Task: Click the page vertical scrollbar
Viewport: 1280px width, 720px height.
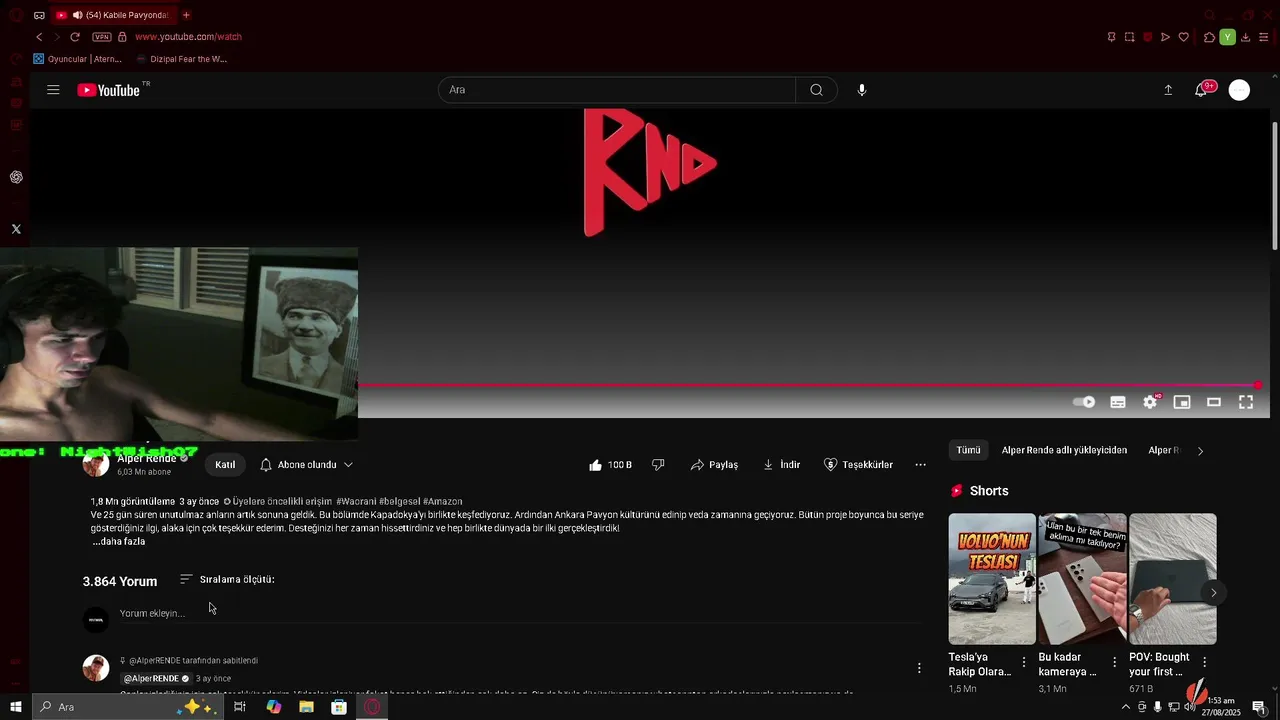Action: pos(1275,185)
